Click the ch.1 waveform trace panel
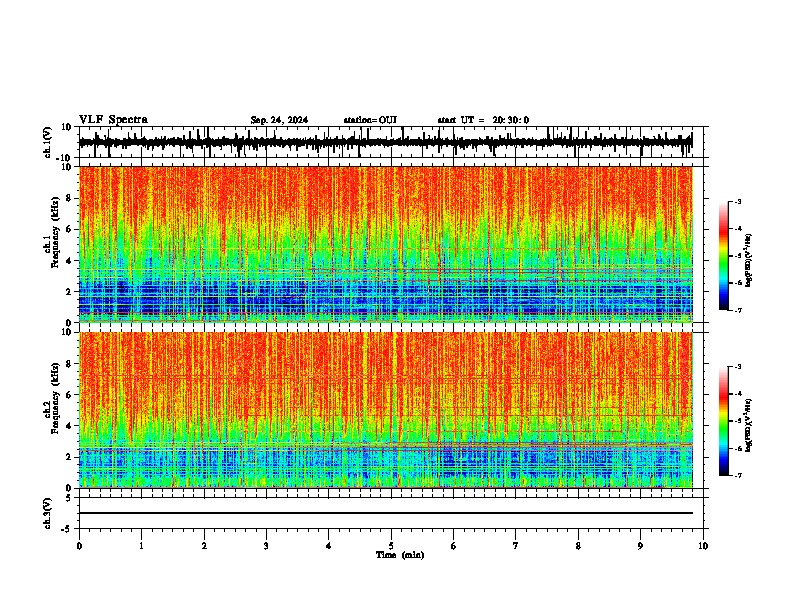 pos(391,142)
